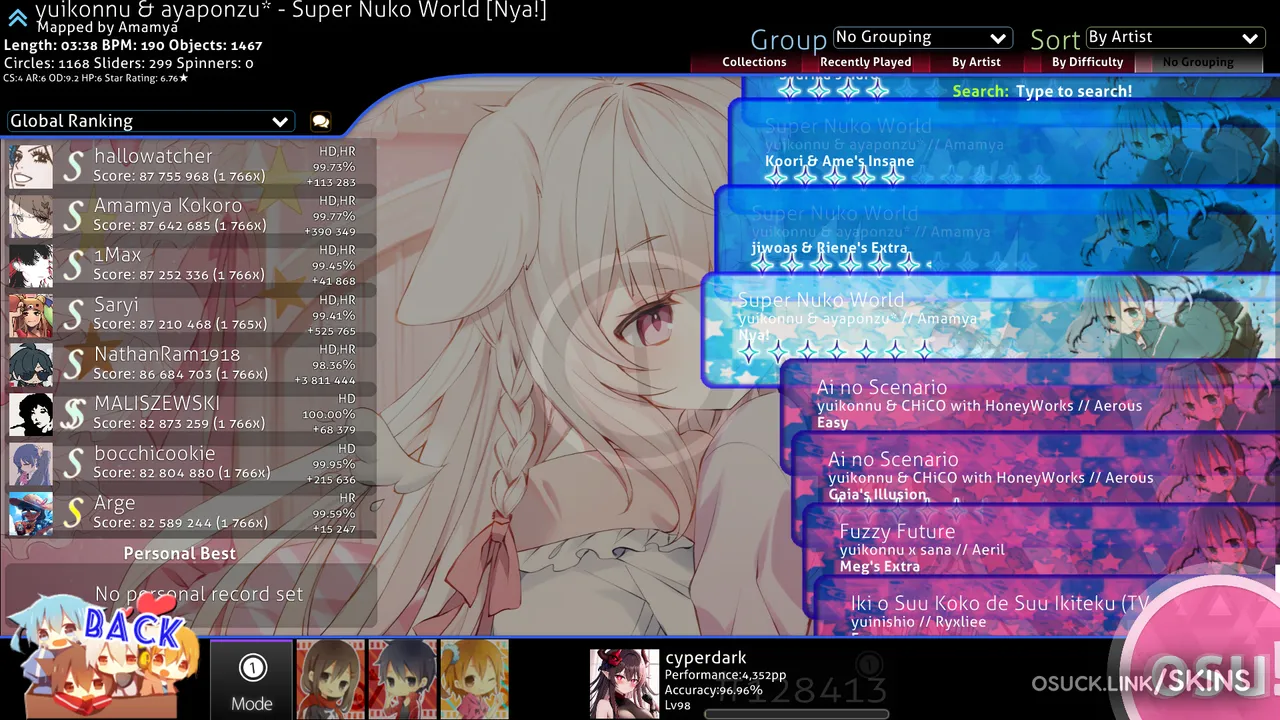Click NathanRam1918's avatar in leaderboard

[x=31, y=364]
